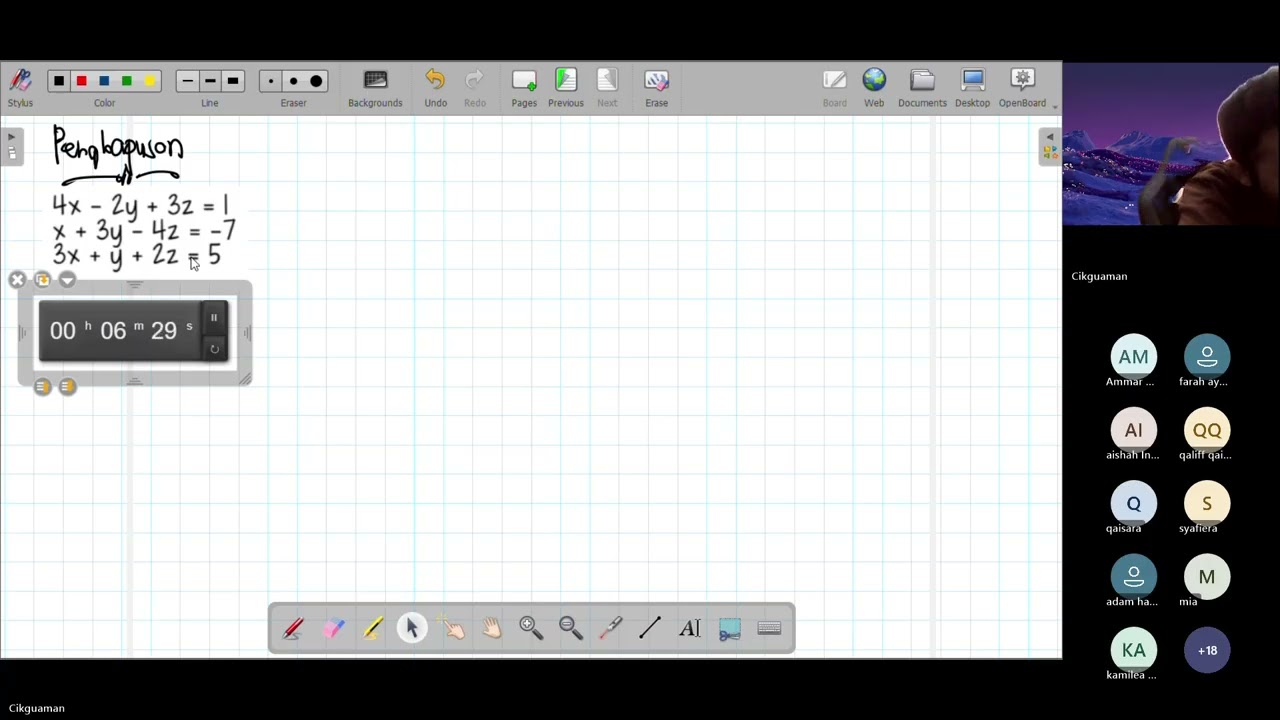Image resolution: width=1280 pixels, height=720 pixels.
Task: Activate the selector arrow tool
Action: point(412,628)
